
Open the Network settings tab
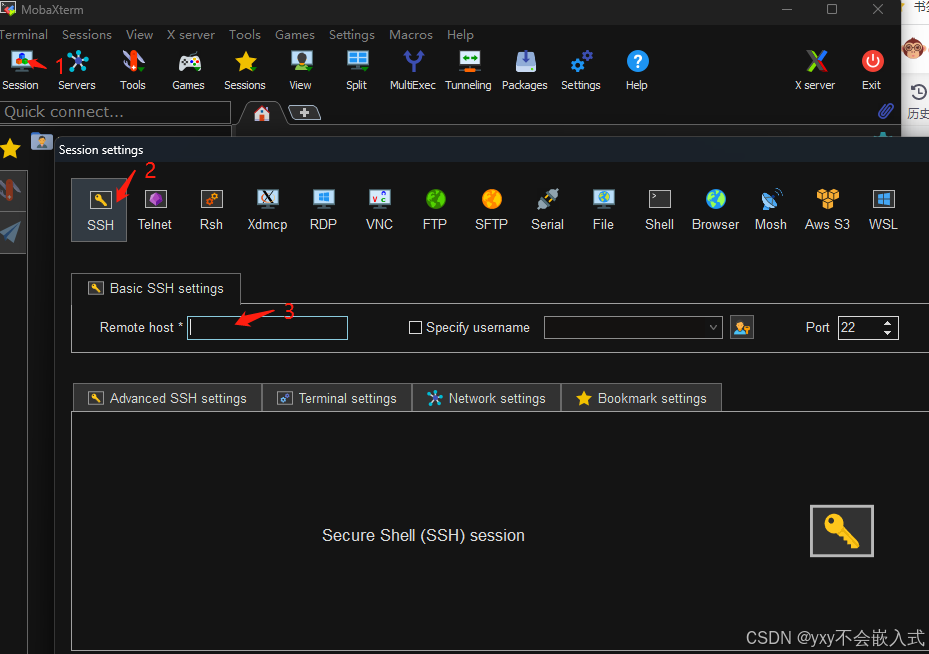(x=486, y=398)
